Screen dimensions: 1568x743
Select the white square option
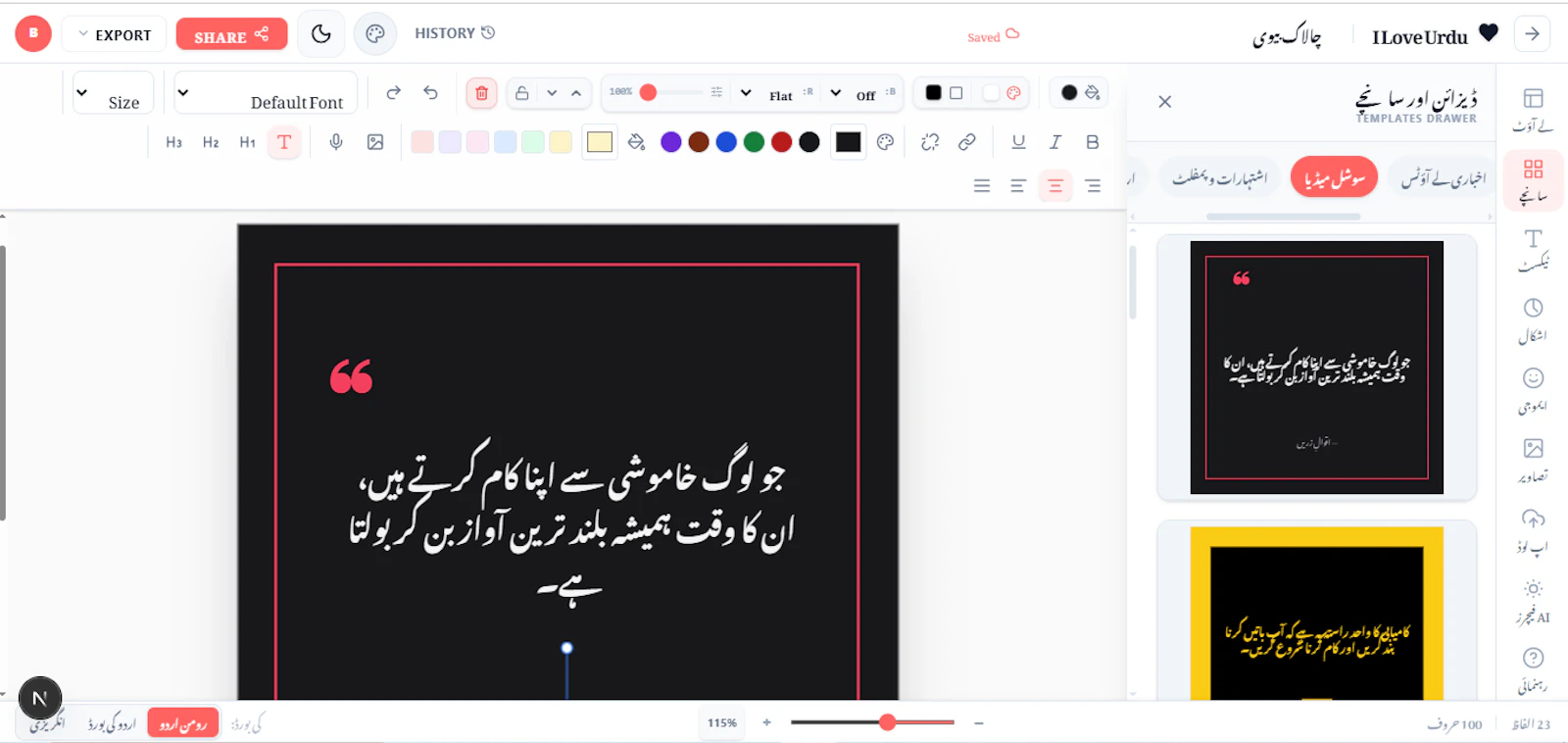click(x=991, y=92)
